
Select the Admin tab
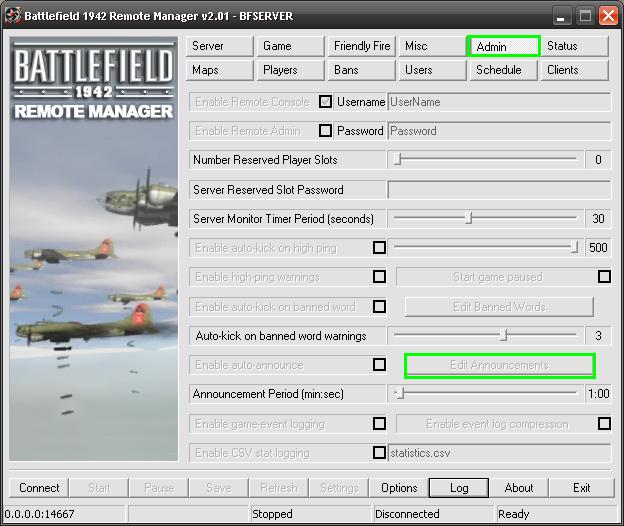tap(503, 46)
